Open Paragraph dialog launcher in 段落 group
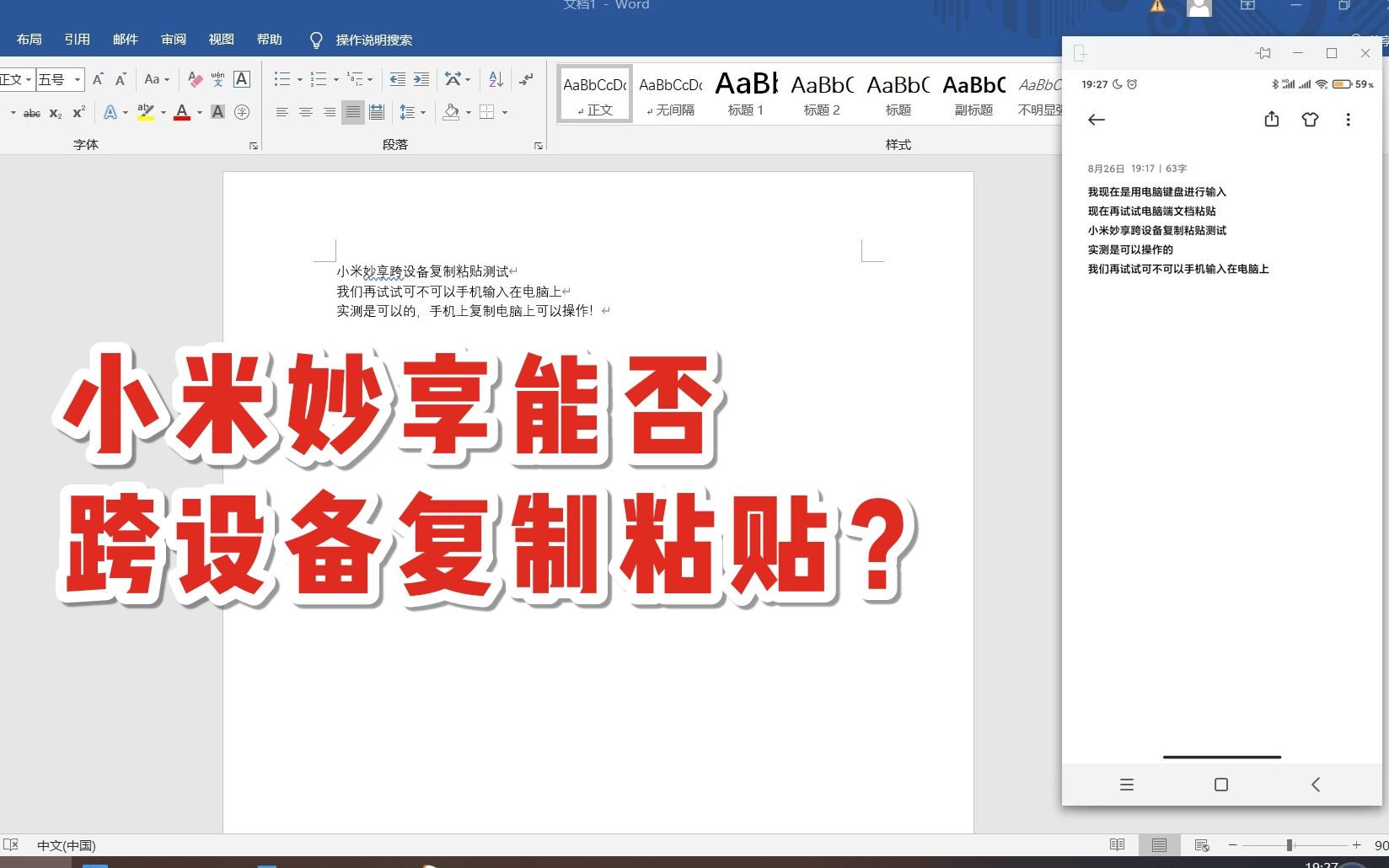 coord(539,146)
